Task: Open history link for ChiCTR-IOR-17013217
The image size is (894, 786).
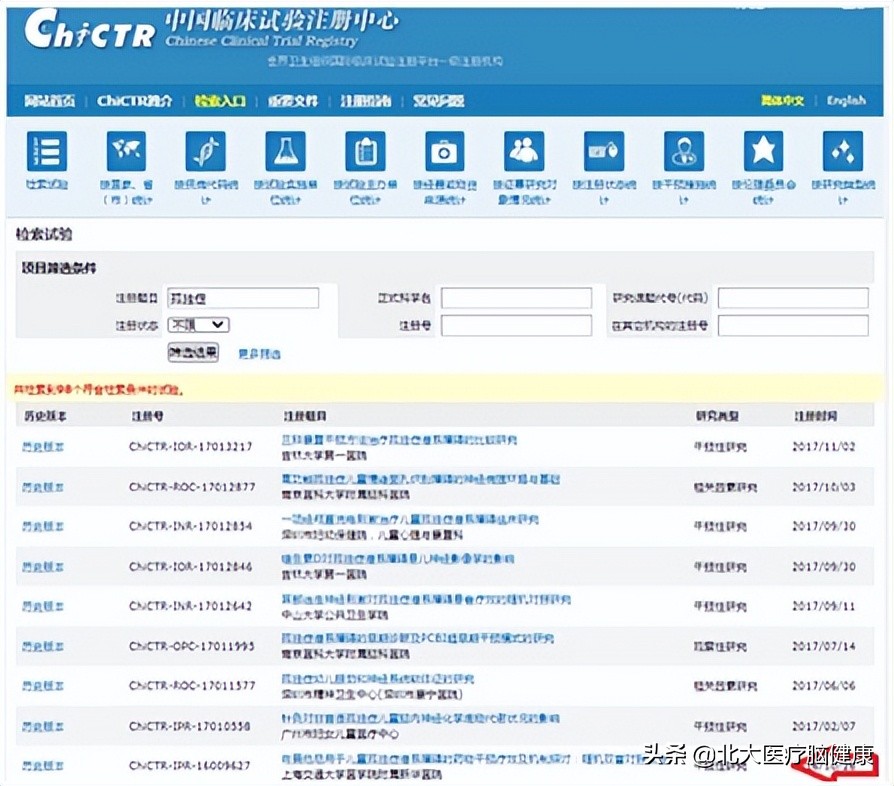Action: pyautogui.click(x=43, y=446)
